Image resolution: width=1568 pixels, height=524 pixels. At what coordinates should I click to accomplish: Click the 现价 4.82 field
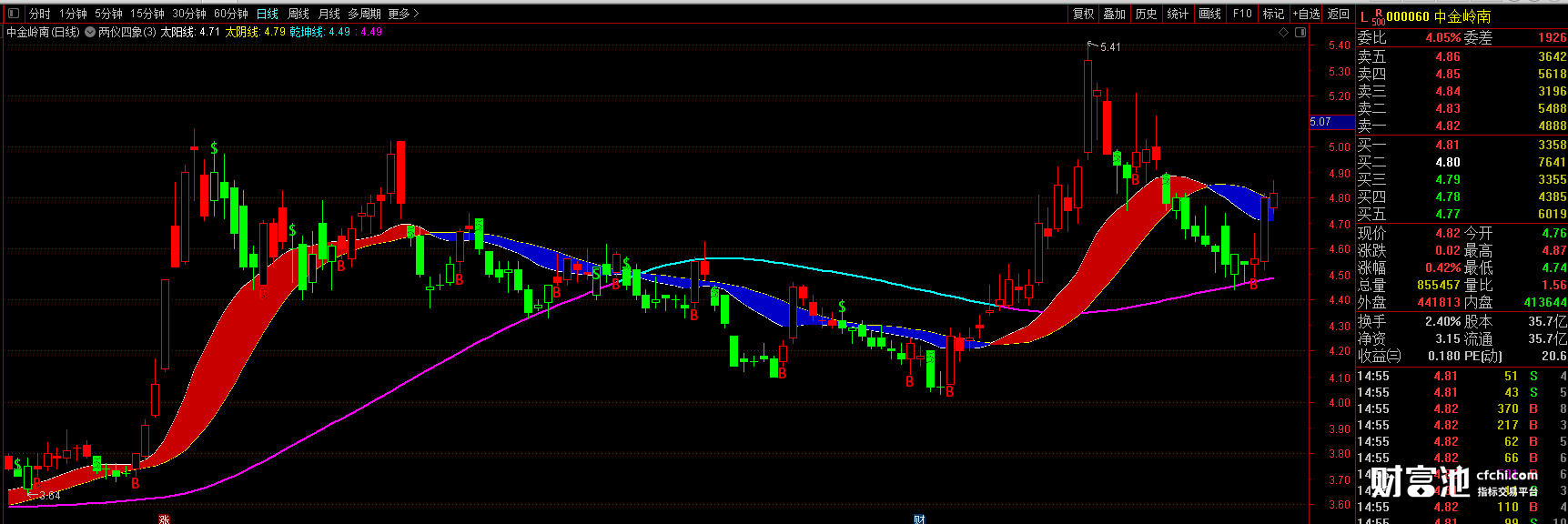(1409, 233)
